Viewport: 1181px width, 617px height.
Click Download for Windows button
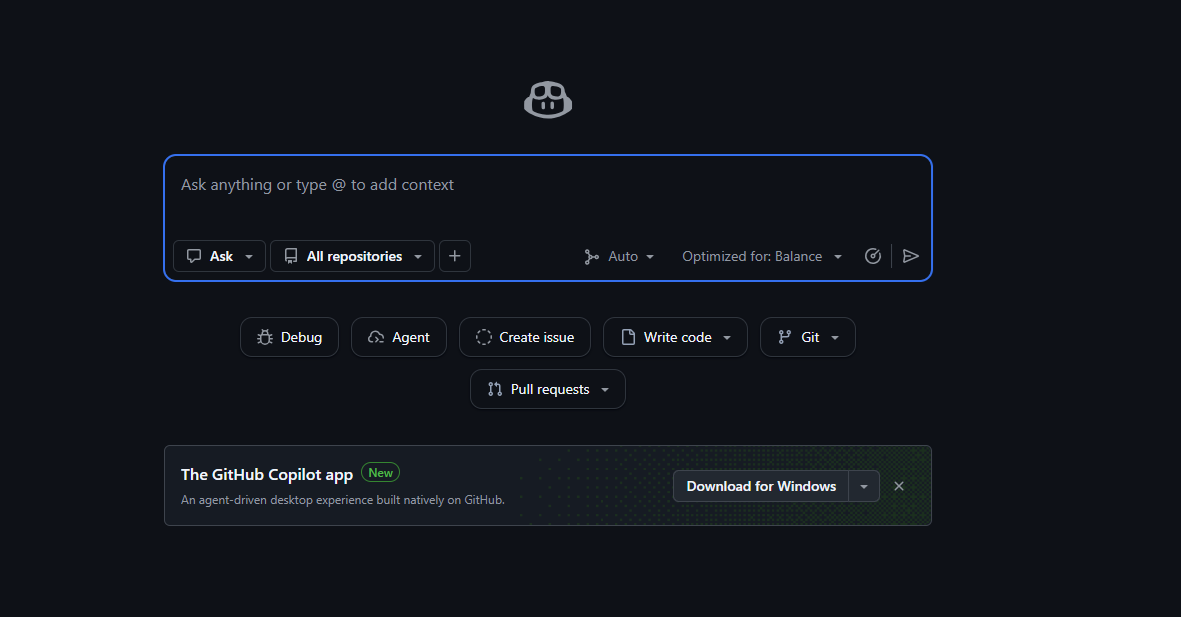tap(761, 486)
